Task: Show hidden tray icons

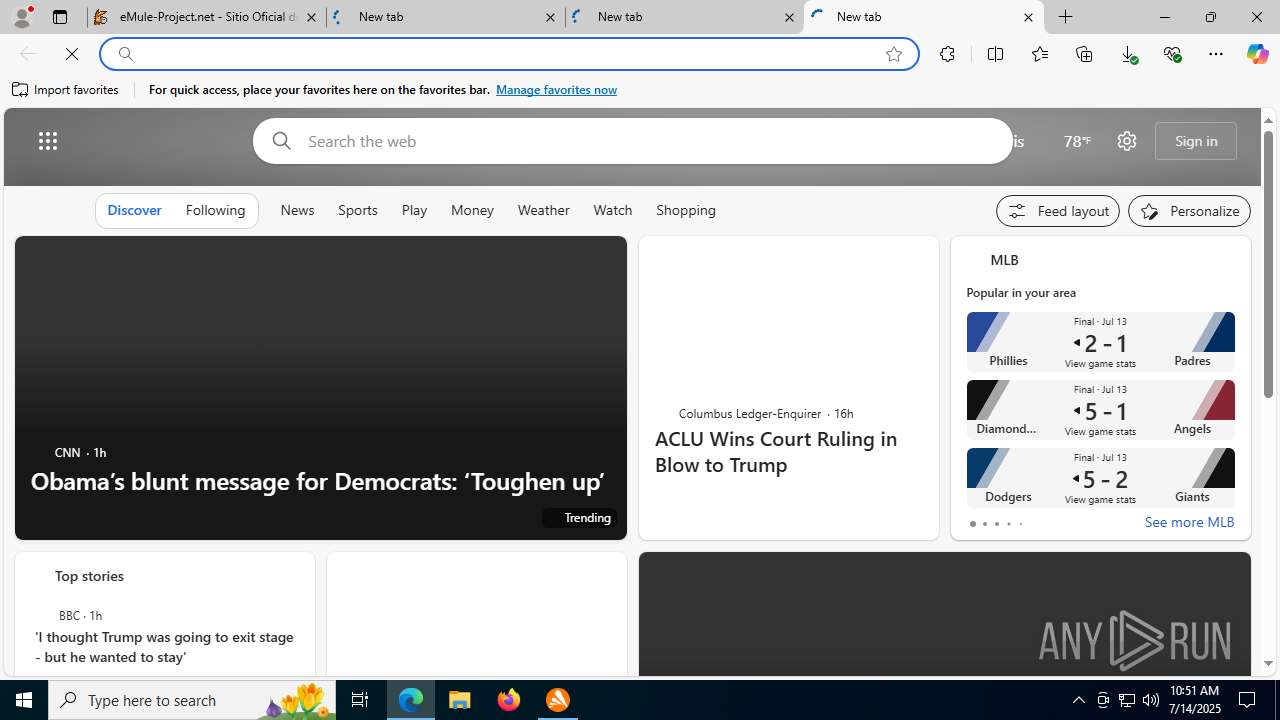Action: (1079, 700)
